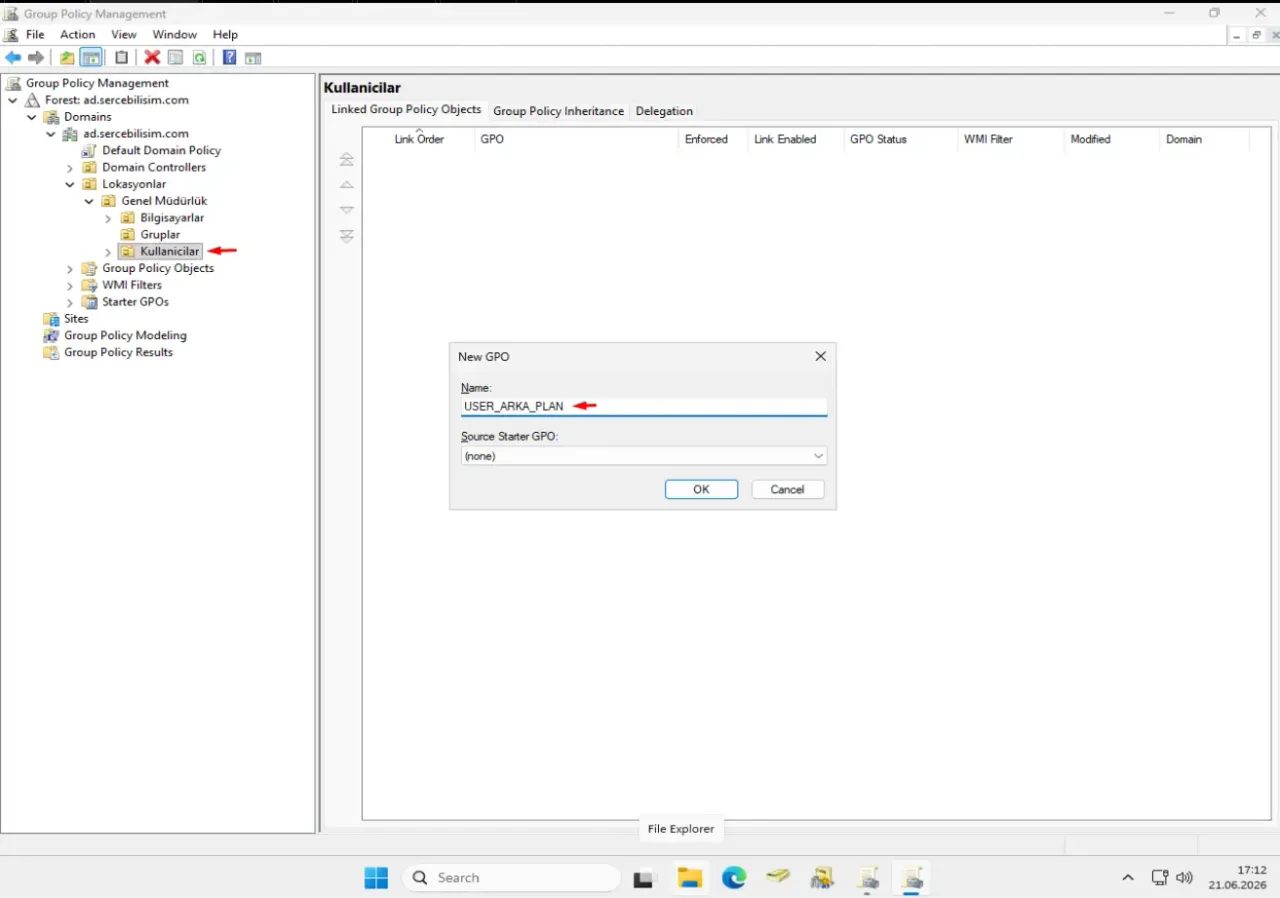The height and width of the screenshot is (898, 1280).
Task: Select Default Domain Policy in tree
Action: 161,151
